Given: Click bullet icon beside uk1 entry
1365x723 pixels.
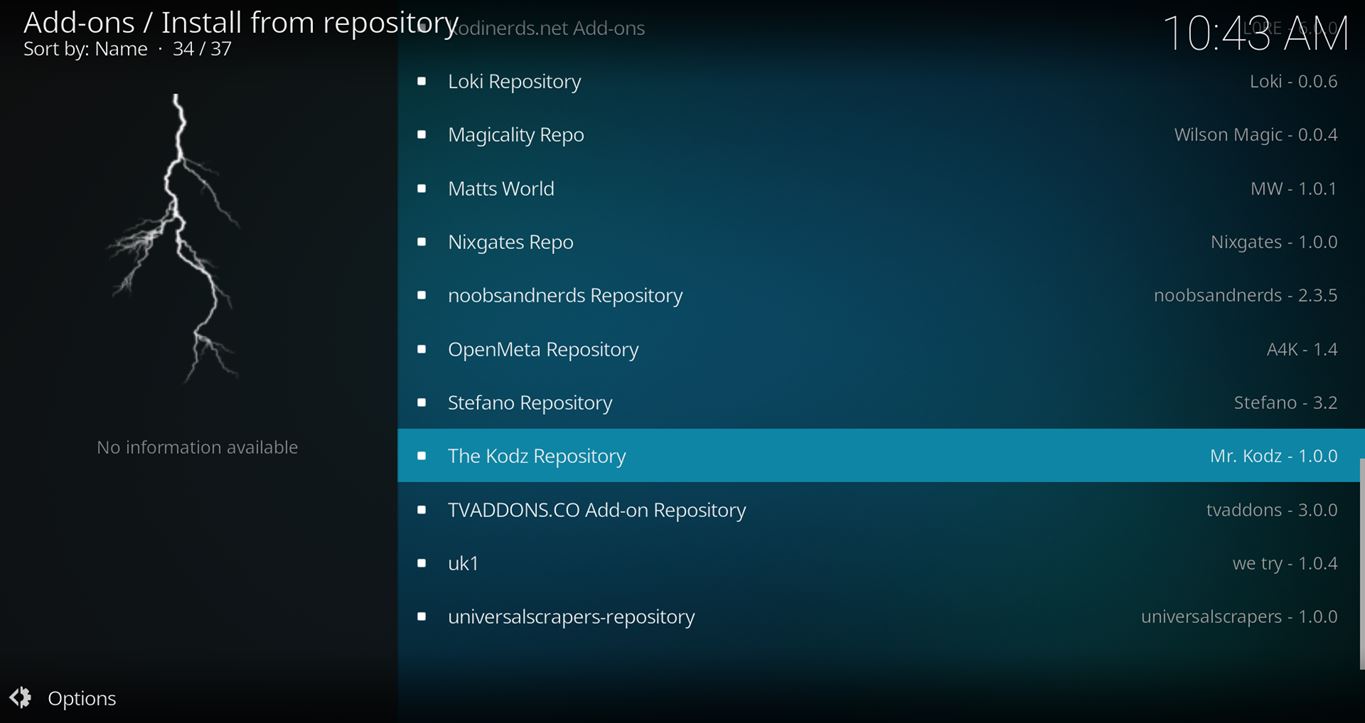Looking at the screenshot, I should tap(422, 563).
